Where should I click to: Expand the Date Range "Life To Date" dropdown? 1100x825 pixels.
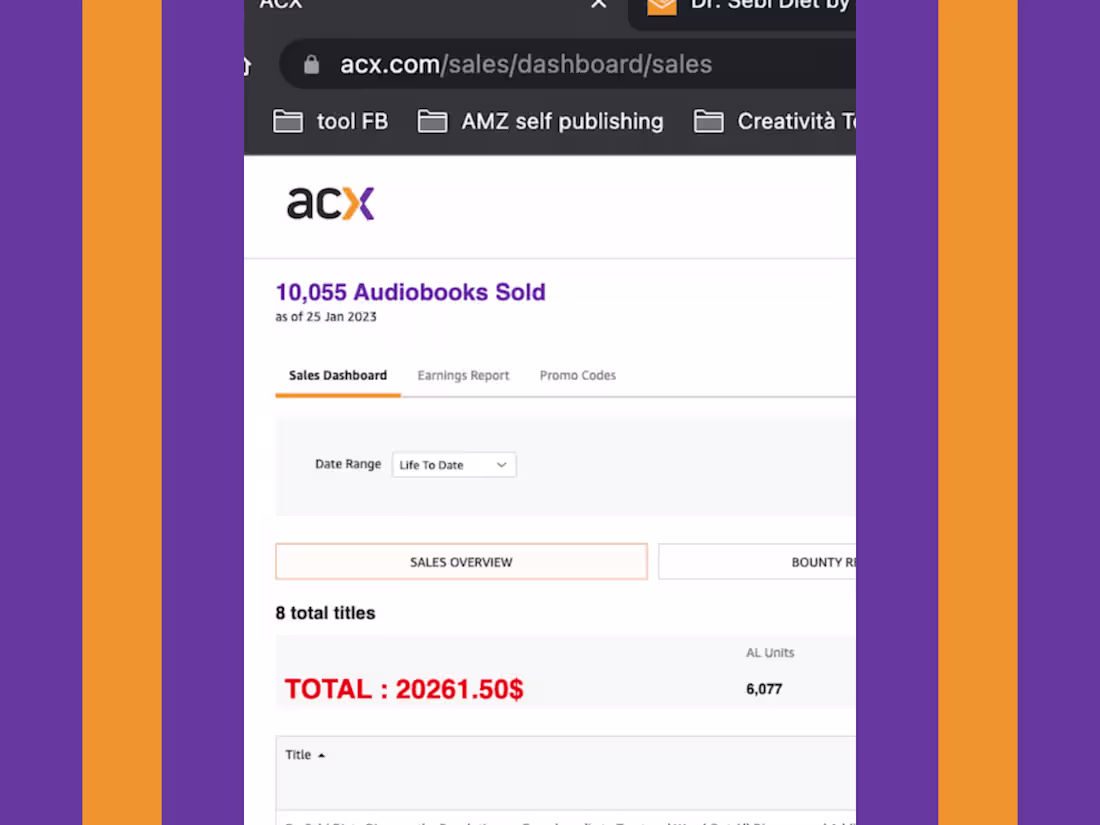click(454, 465)
